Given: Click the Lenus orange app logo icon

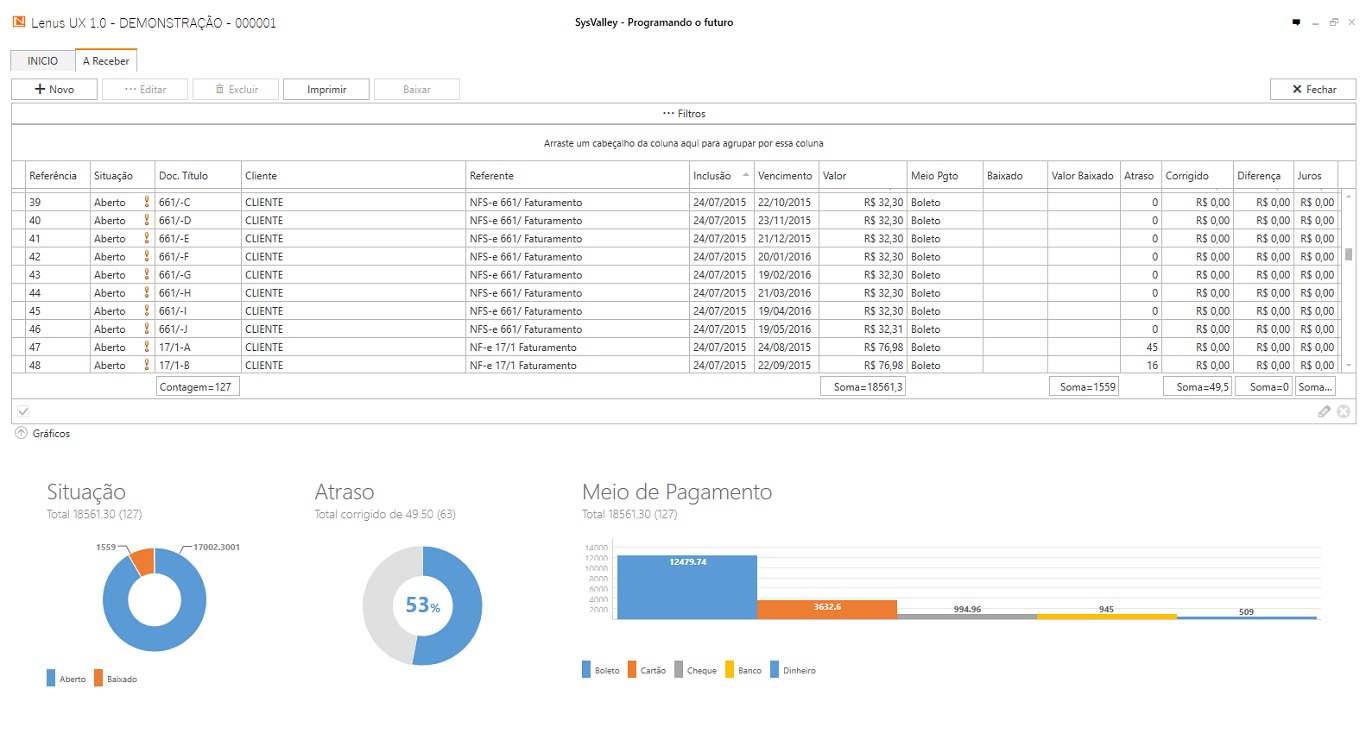Looking at the screenshot, I should 19,22.
